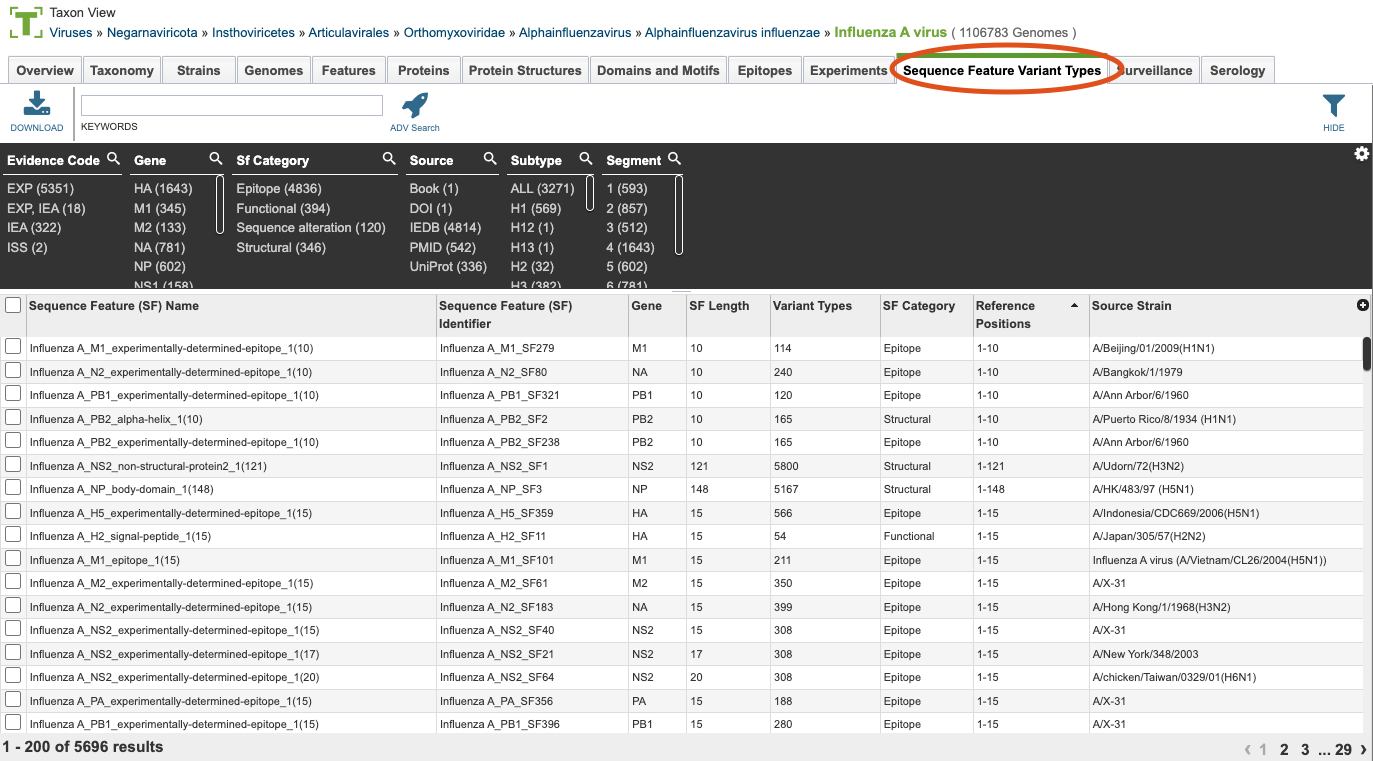1373x761 pixels.
Task: Check row Influenza A_M1_SF279
Action: click(13, 346)
